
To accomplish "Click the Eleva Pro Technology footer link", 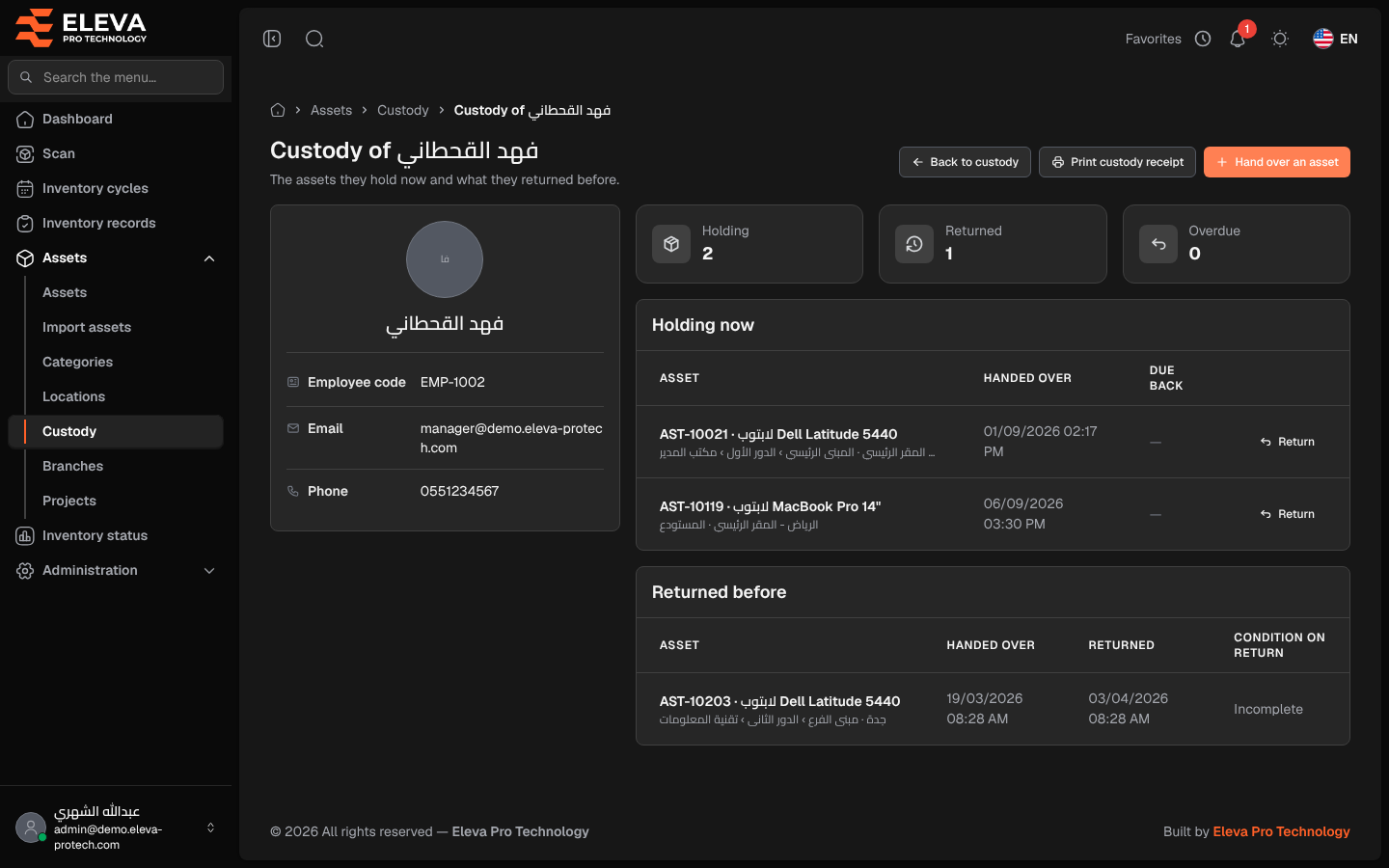I will tap(1281, 831).
